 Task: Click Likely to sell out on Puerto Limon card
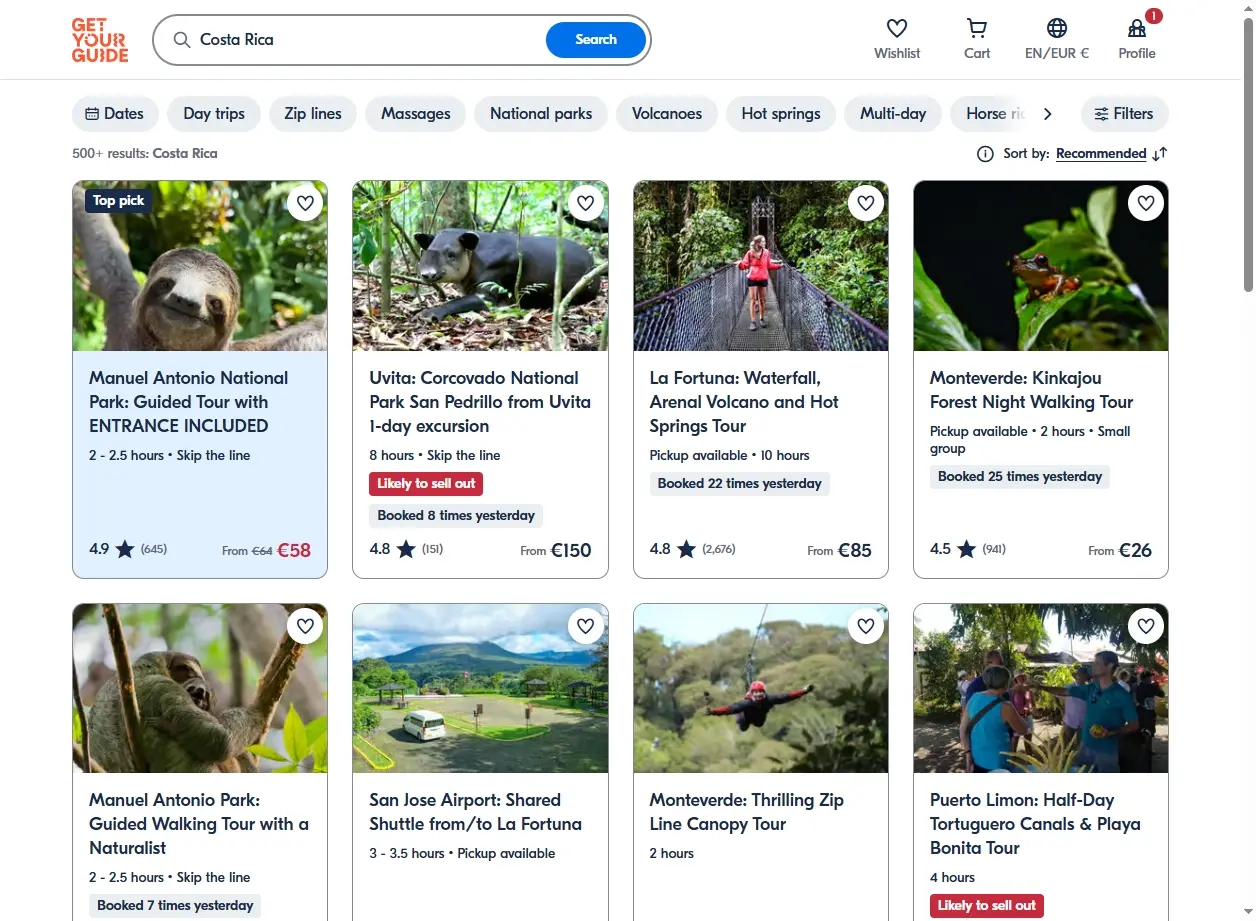pos(987,906)
